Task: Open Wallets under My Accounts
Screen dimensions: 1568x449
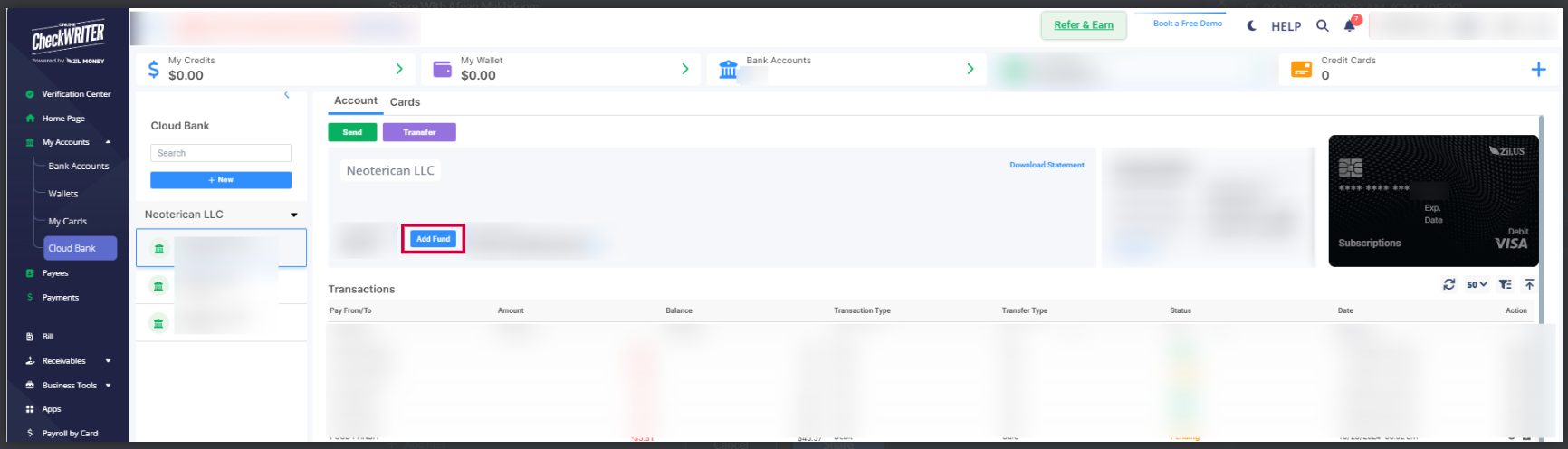Action: 63,194
